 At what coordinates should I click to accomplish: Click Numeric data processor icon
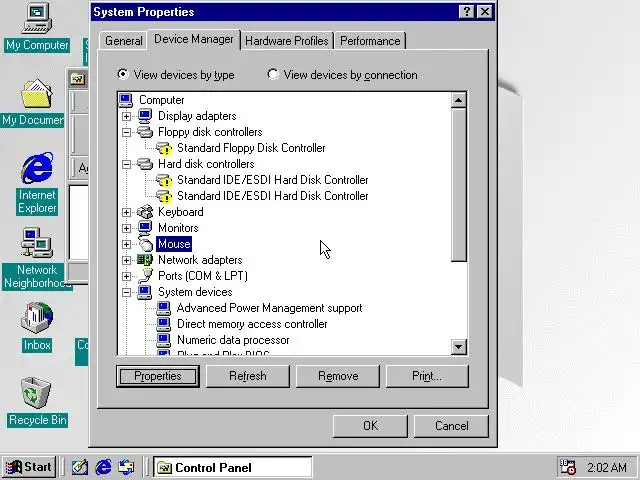point(164,340)
